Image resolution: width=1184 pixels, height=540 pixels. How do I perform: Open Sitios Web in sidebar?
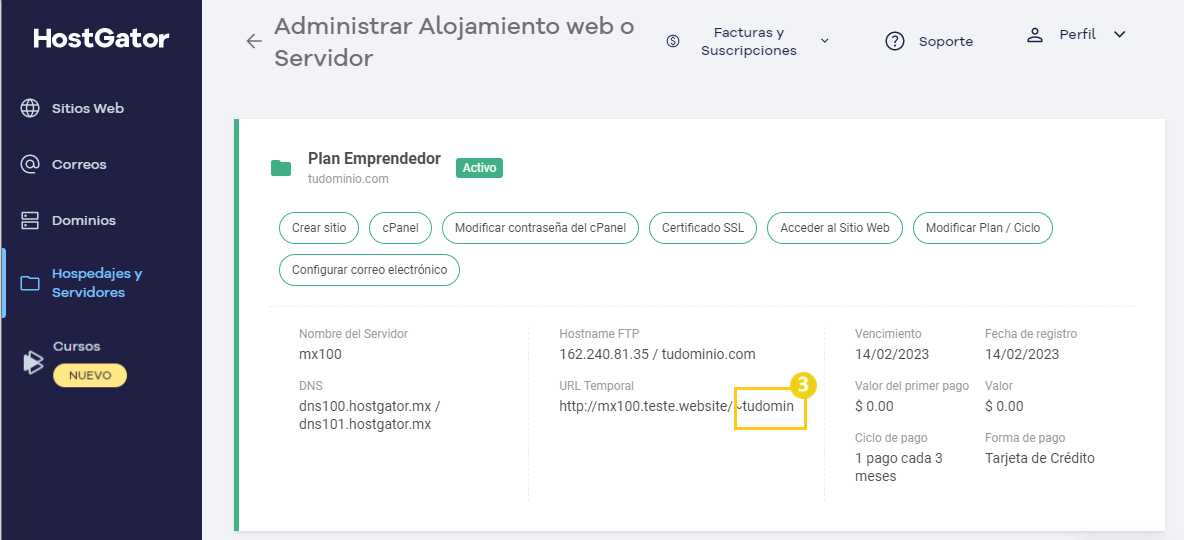(88, 108)
